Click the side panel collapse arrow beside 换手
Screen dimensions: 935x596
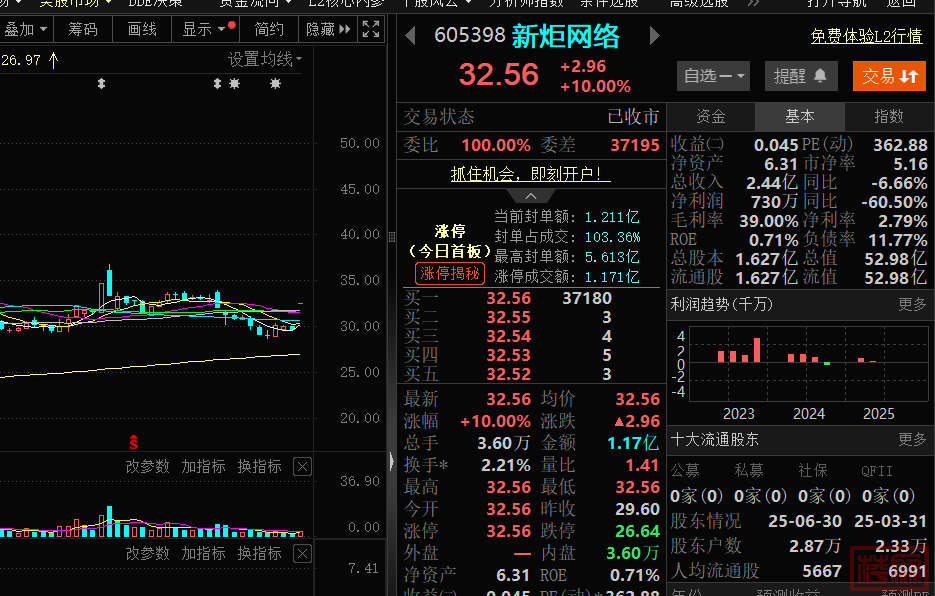(392, 461)
